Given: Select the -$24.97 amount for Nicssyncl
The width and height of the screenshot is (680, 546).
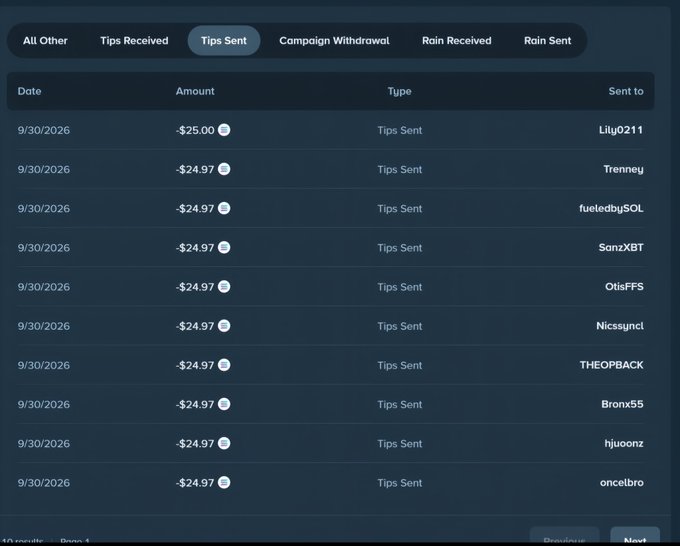Looking at the screenshot, I should pos(195,326).
